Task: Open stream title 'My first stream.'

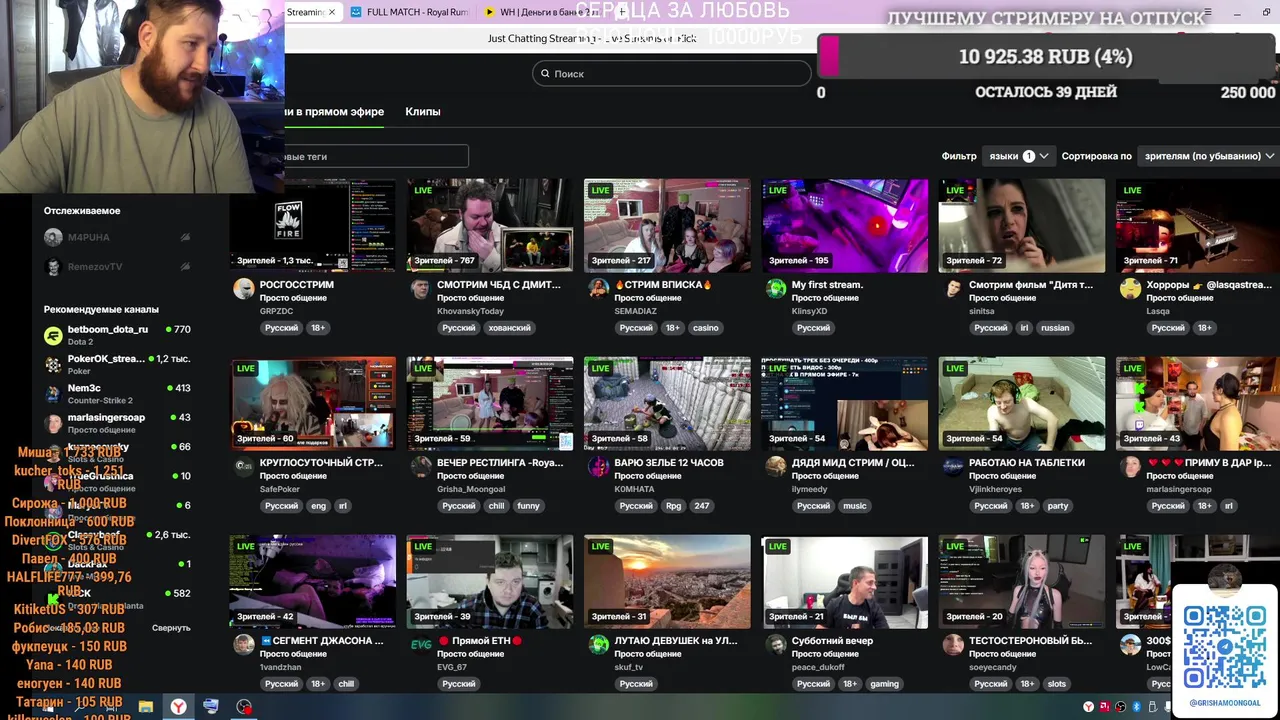Action: pyautogui.click(x=827, y=285)
